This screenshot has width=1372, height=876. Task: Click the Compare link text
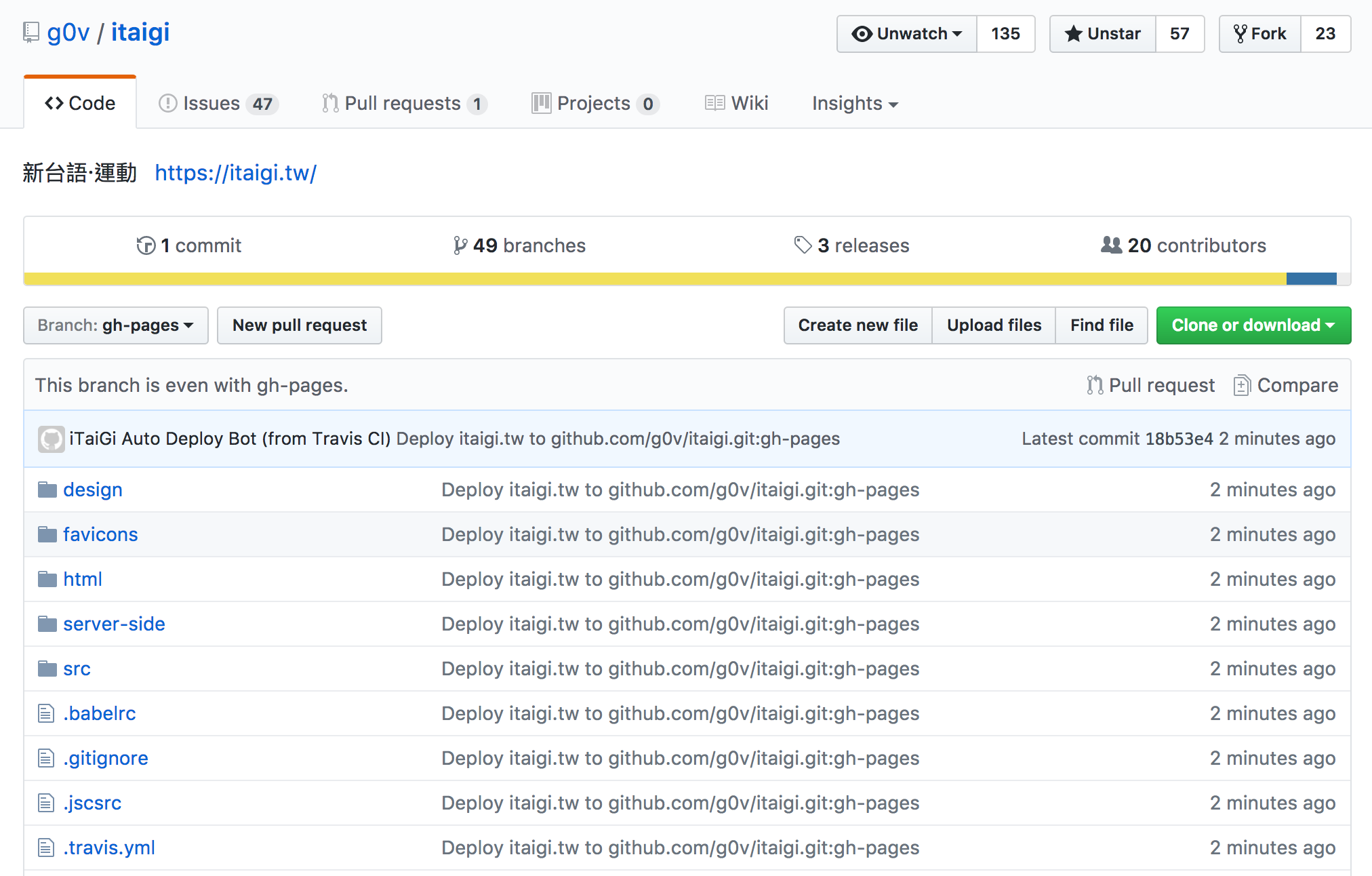[1297, 385]
